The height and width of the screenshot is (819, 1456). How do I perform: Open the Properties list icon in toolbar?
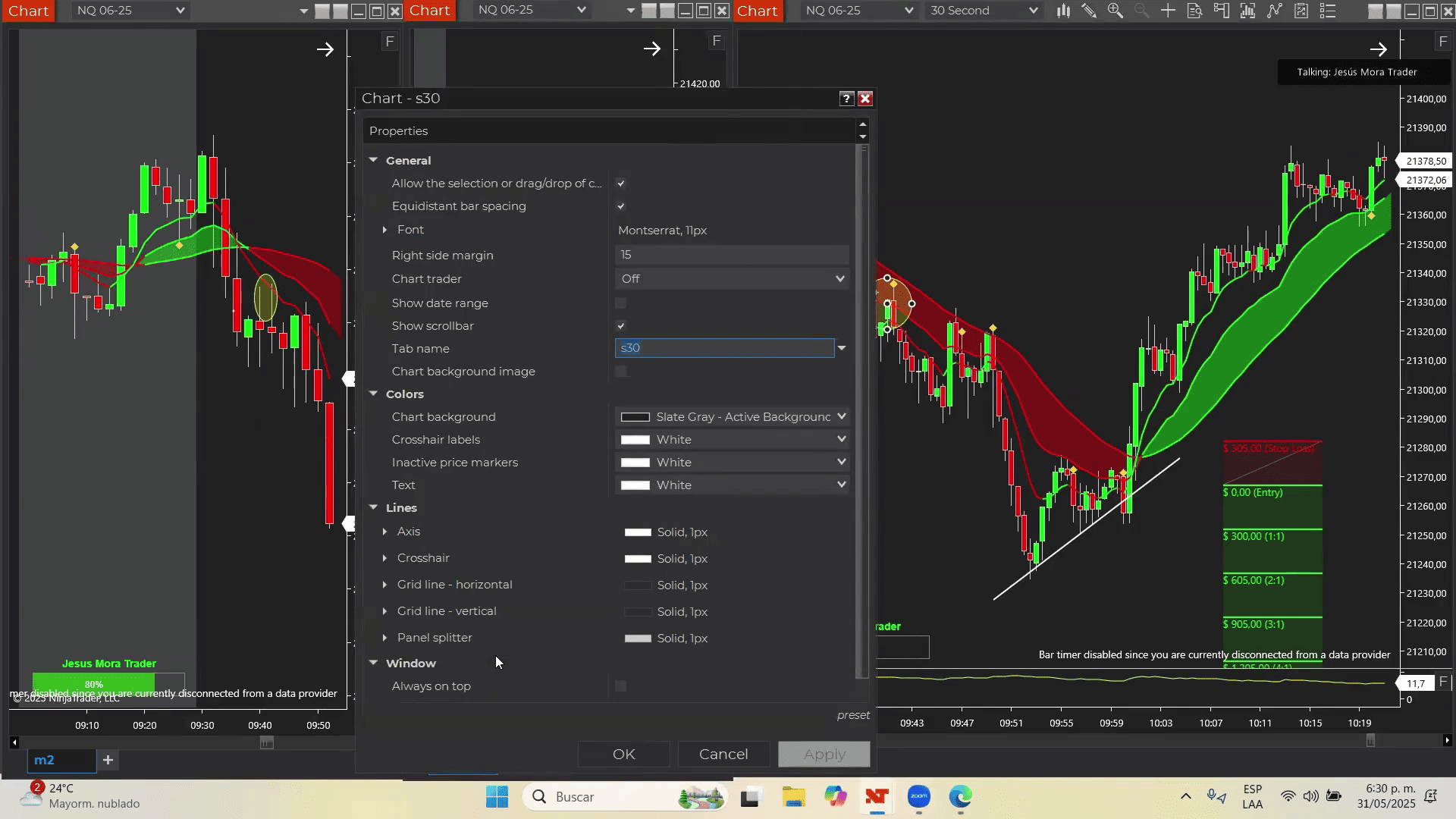[x=1328, y=11]
